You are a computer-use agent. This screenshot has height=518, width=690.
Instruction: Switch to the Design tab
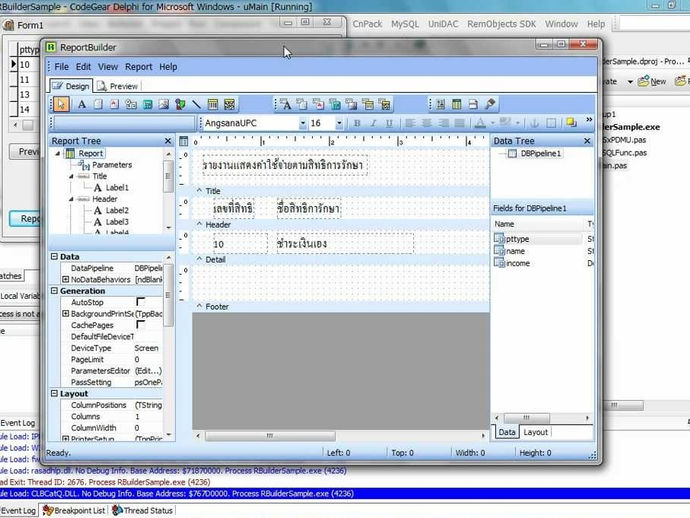pos(71,86)
